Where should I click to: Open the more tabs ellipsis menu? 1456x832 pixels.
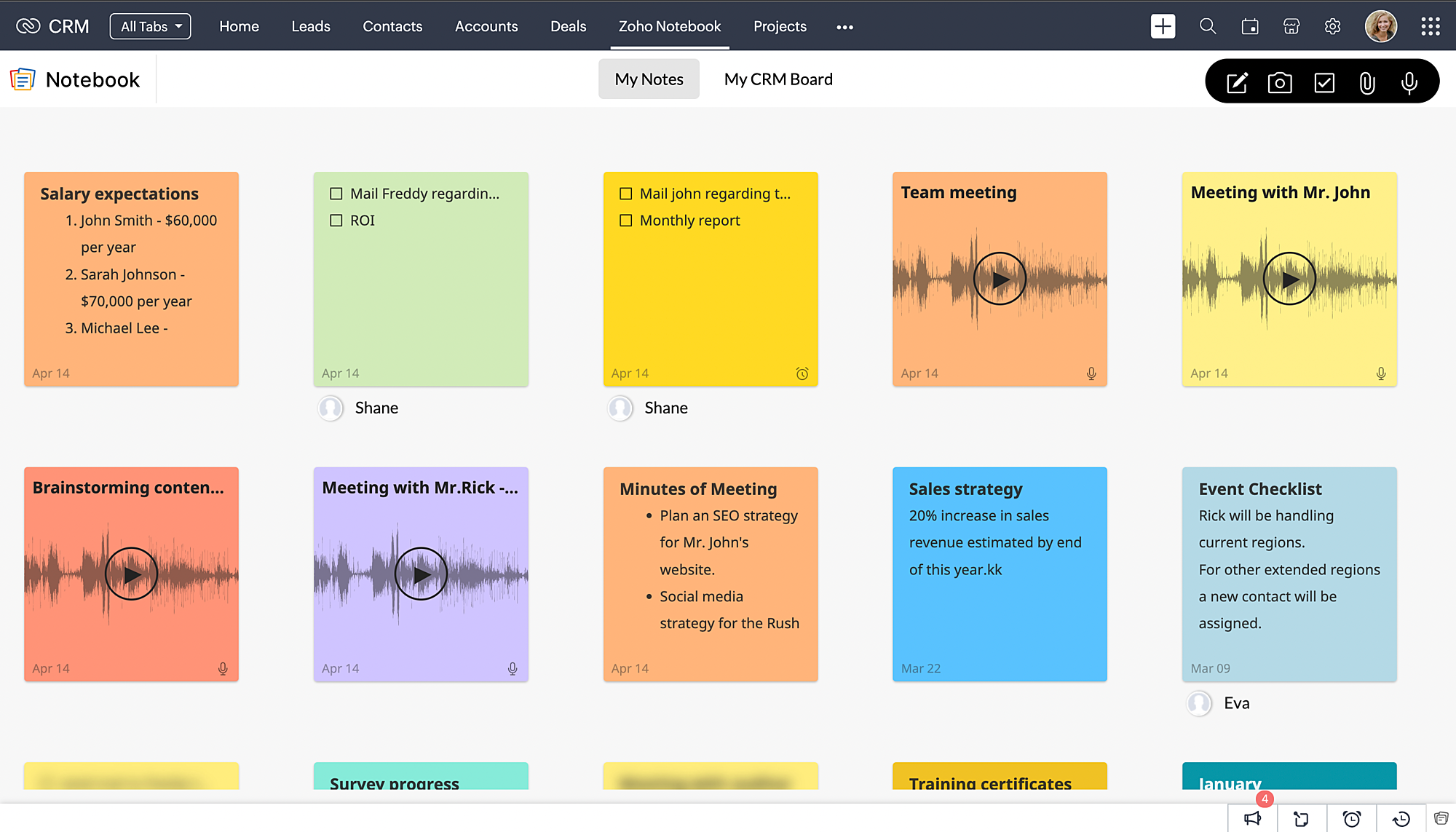tap(844, 27)
